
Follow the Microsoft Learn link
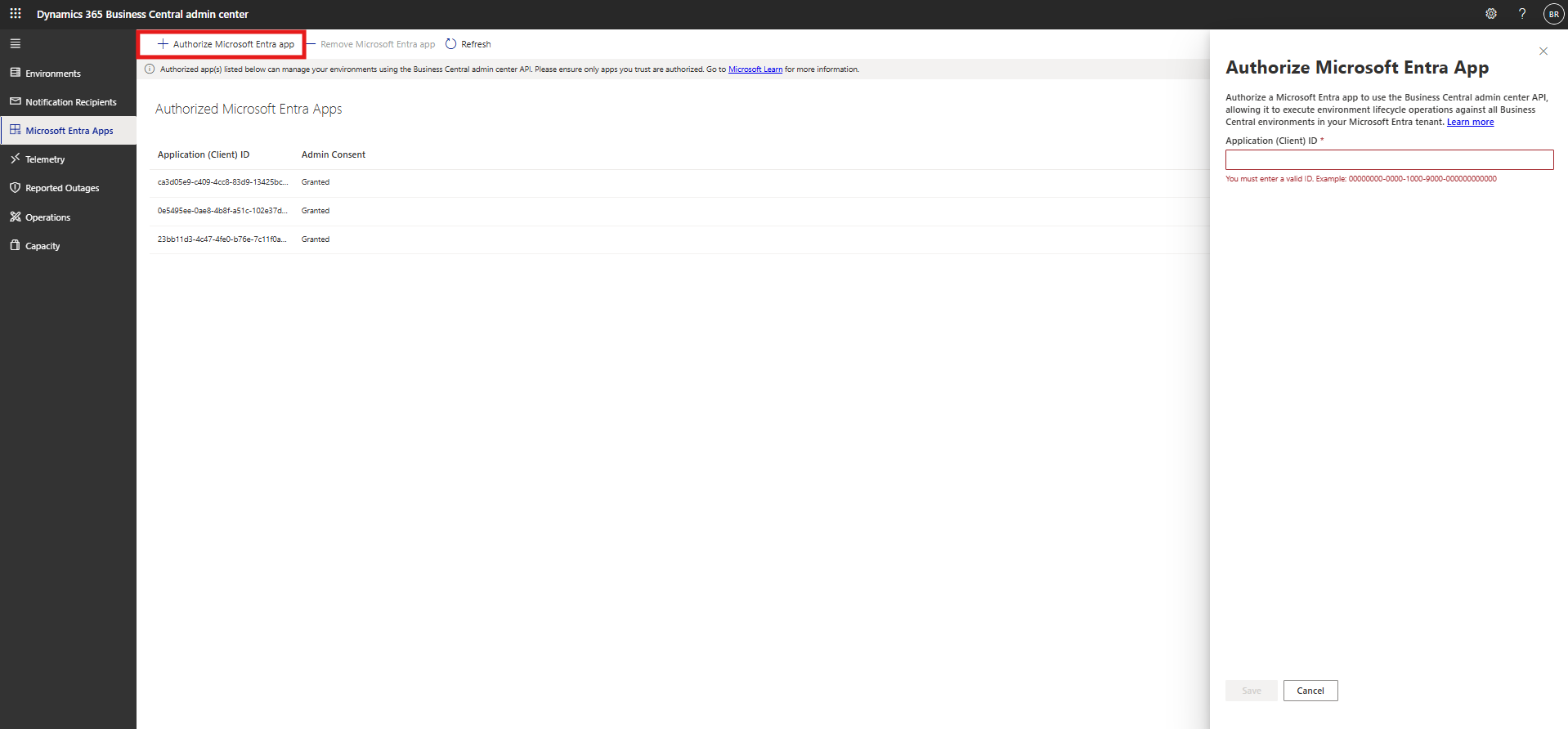click(x=755, y=69)
